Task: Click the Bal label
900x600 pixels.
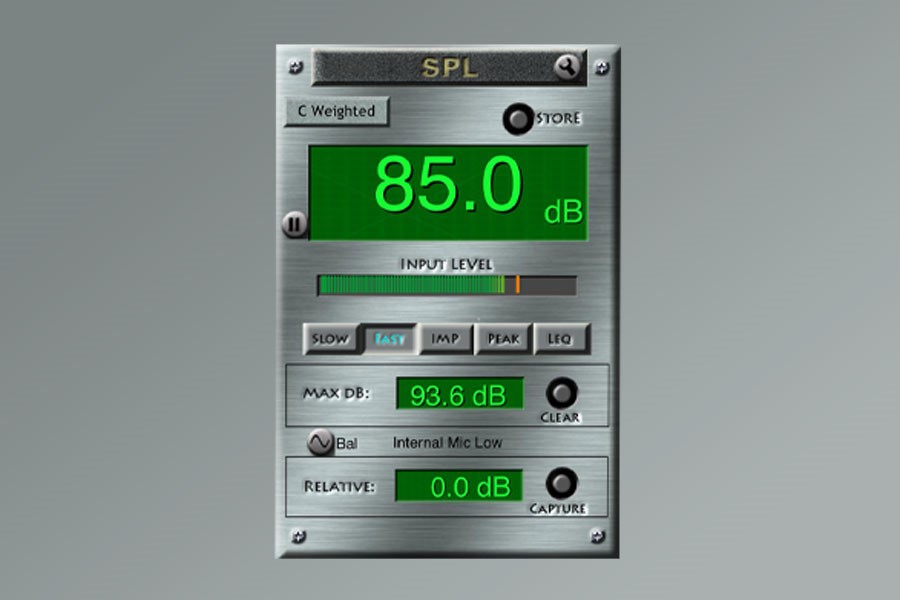Action: 347,443
